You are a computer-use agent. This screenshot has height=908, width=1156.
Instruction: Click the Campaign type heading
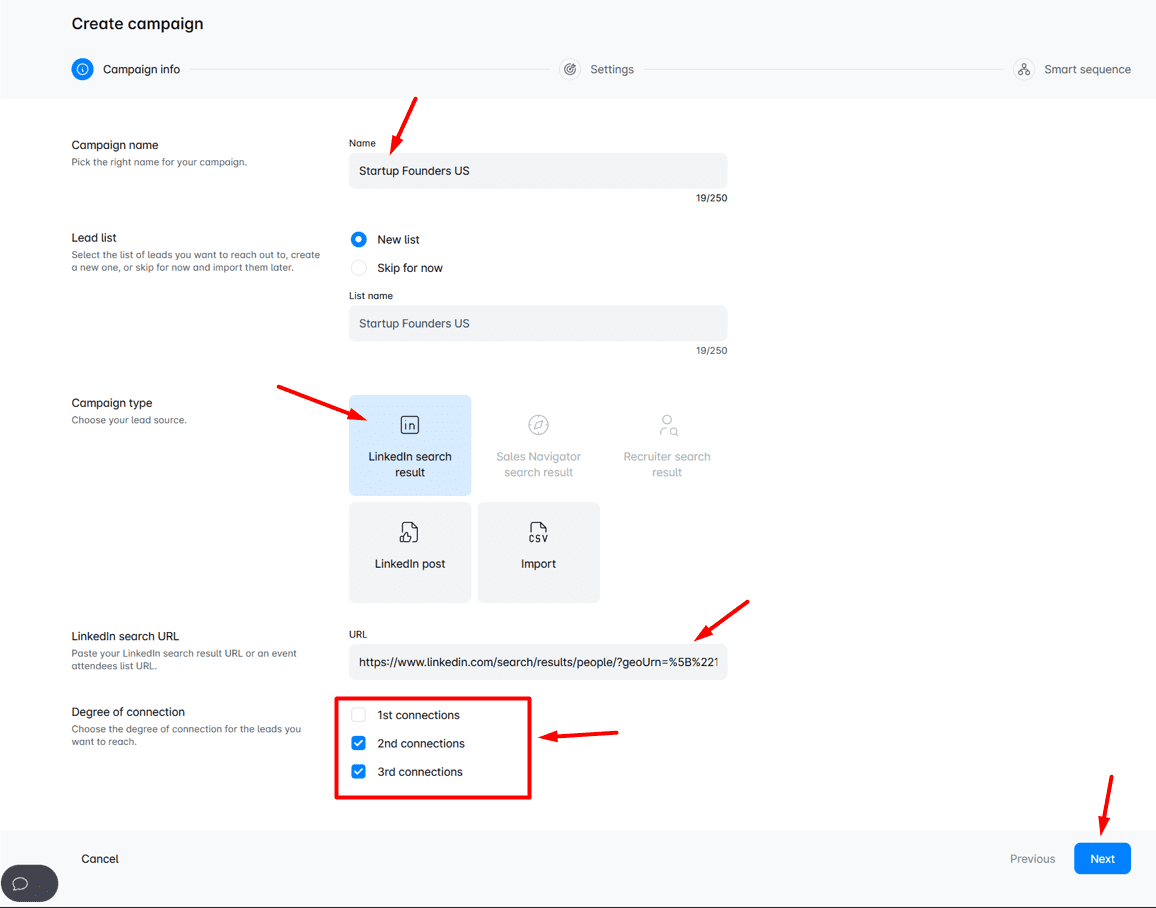pyautogui.click(x=112, y=403)
